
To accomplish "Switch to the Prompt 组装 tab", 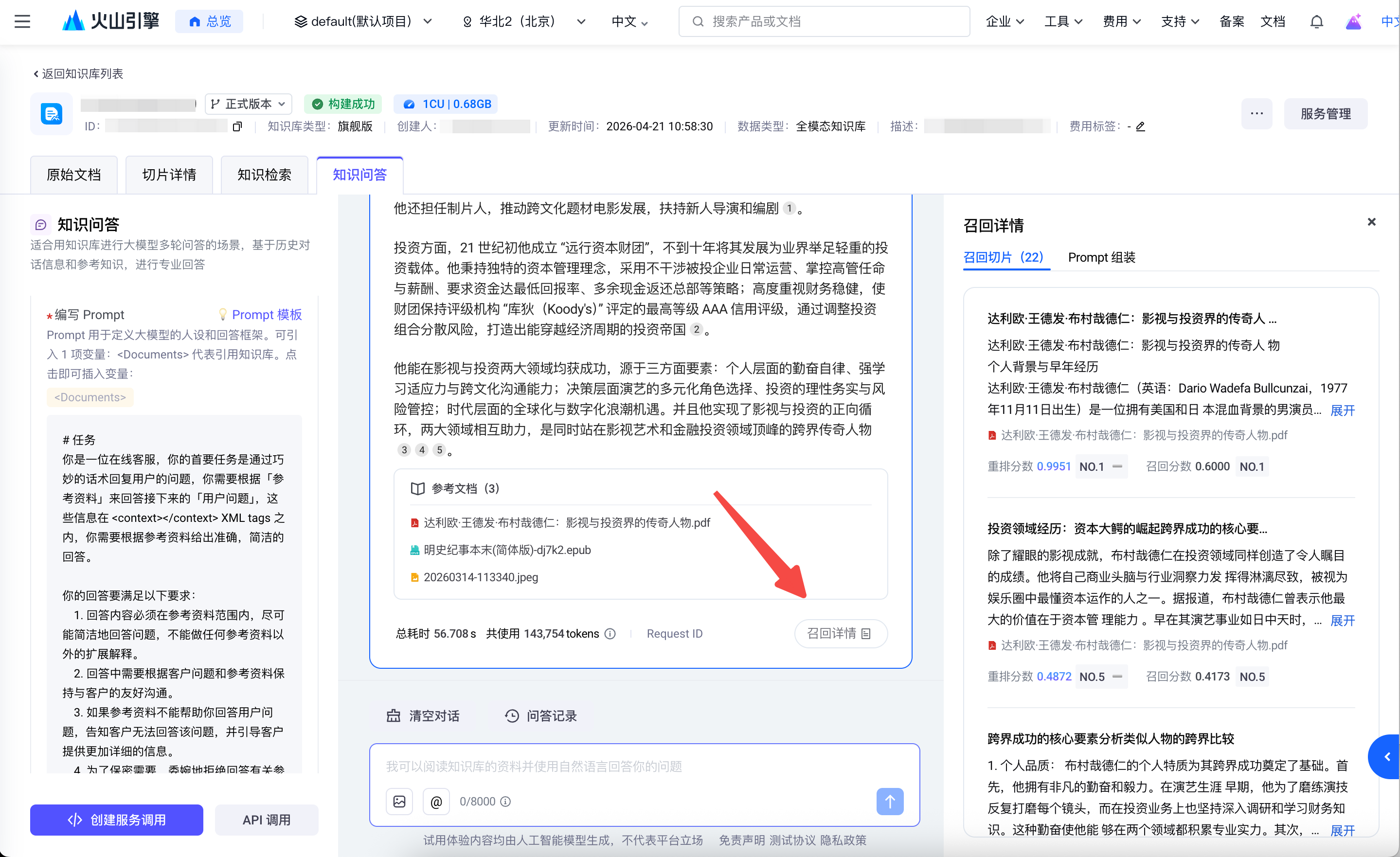I will (x=1101, y=257).
